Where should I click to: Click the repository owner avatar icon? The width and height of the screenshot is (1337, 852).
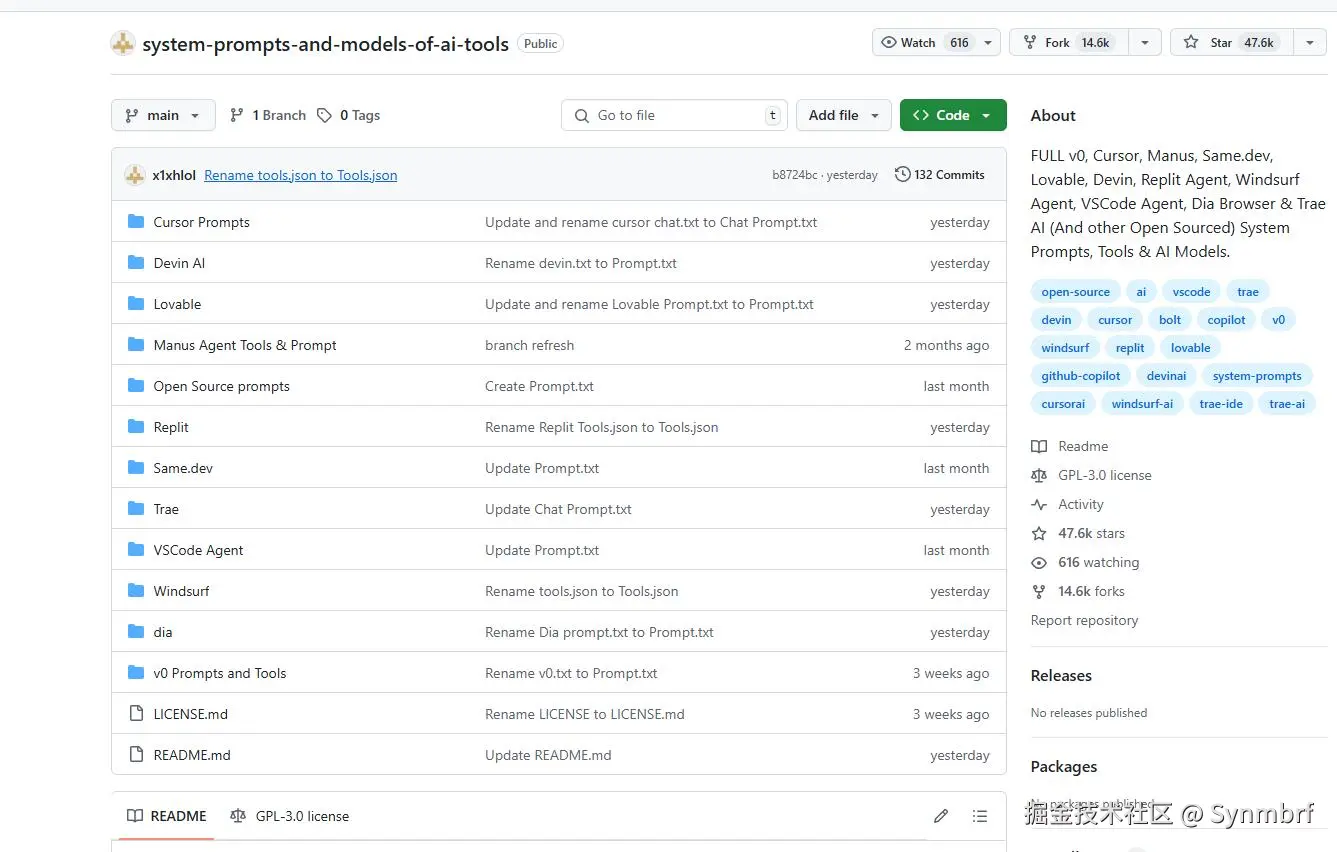[x=122, y=43]
